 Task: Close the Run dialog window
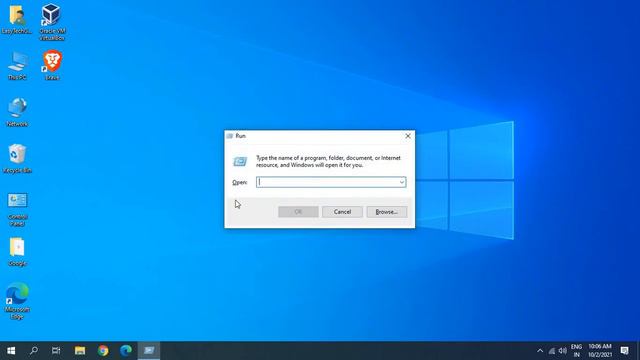408,136
